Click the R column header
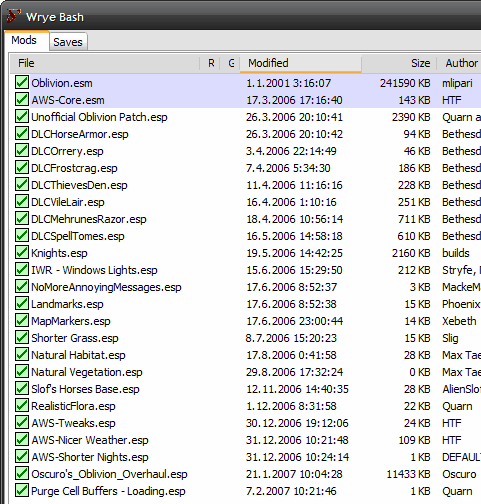481x504 pixels. coord(211,63)
